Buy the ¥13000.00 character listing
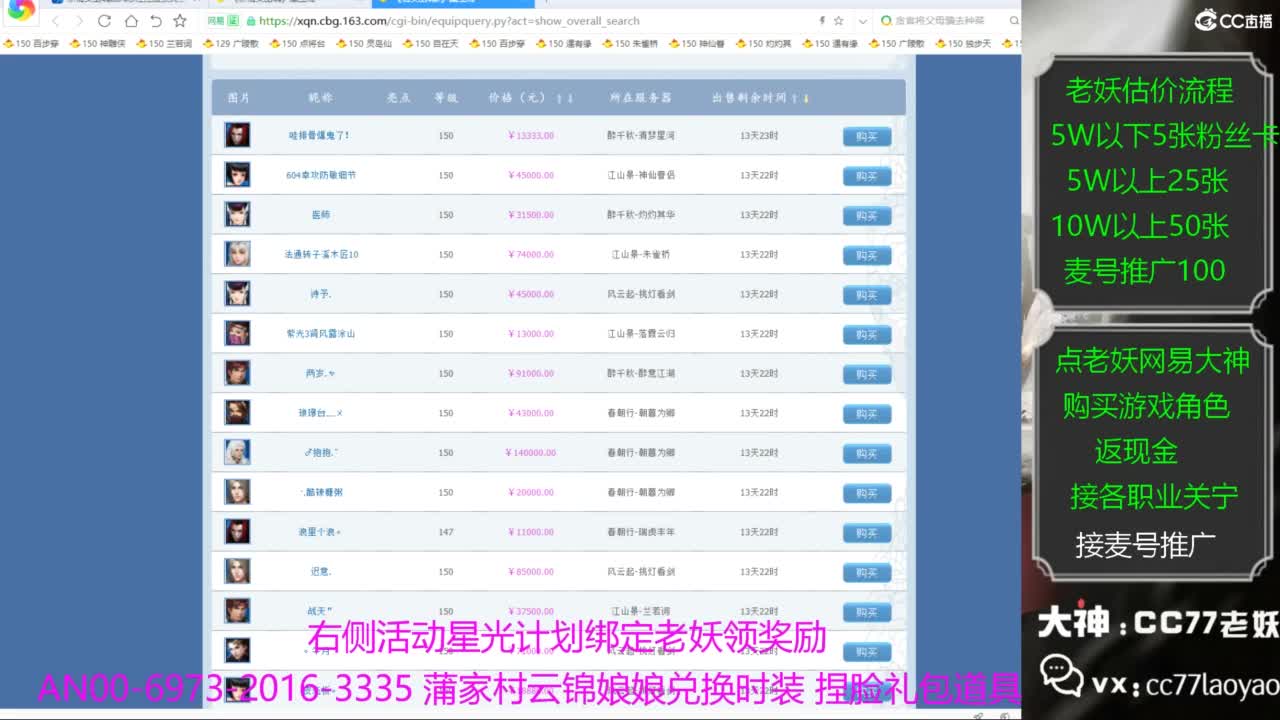 [x=867, y=334]
